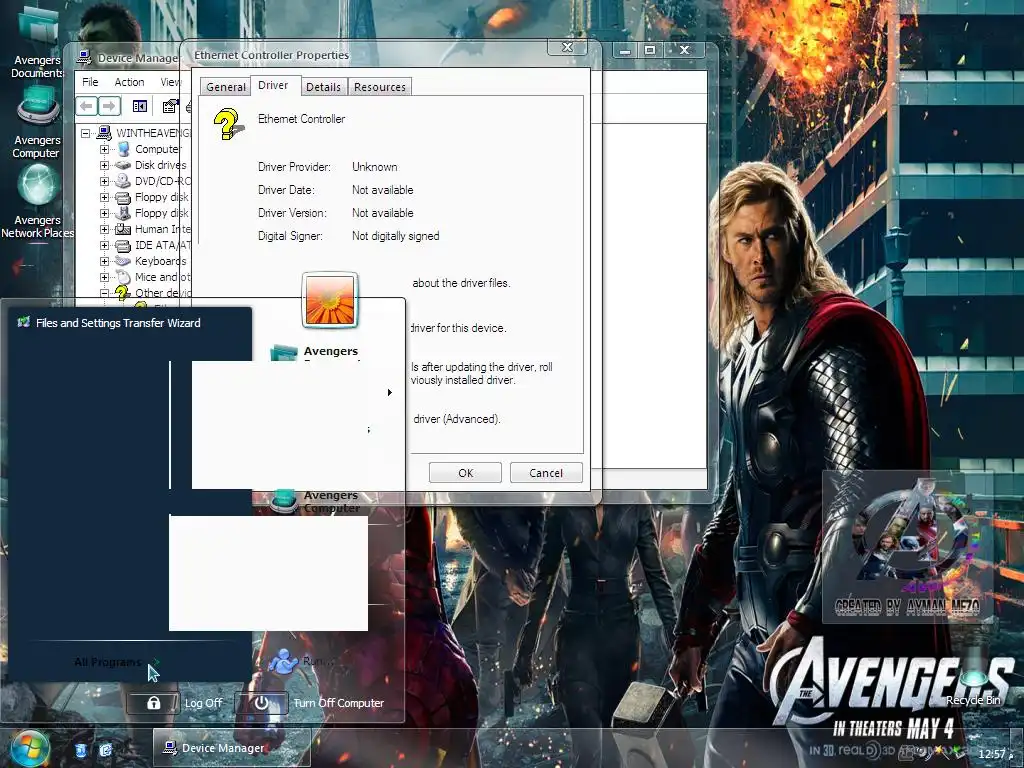Click "Not digitally signed" value text
Viewport: 1024px width, 768px height.
point(396,236)
